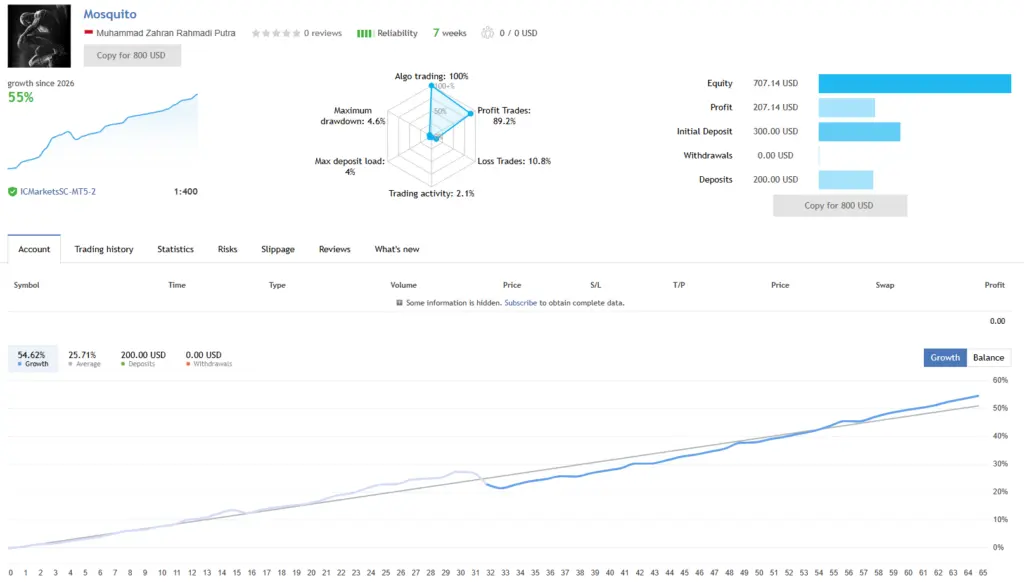Toggle the 200.00 USD Deposits series
1024x583 pixels.
coord(143,358)
